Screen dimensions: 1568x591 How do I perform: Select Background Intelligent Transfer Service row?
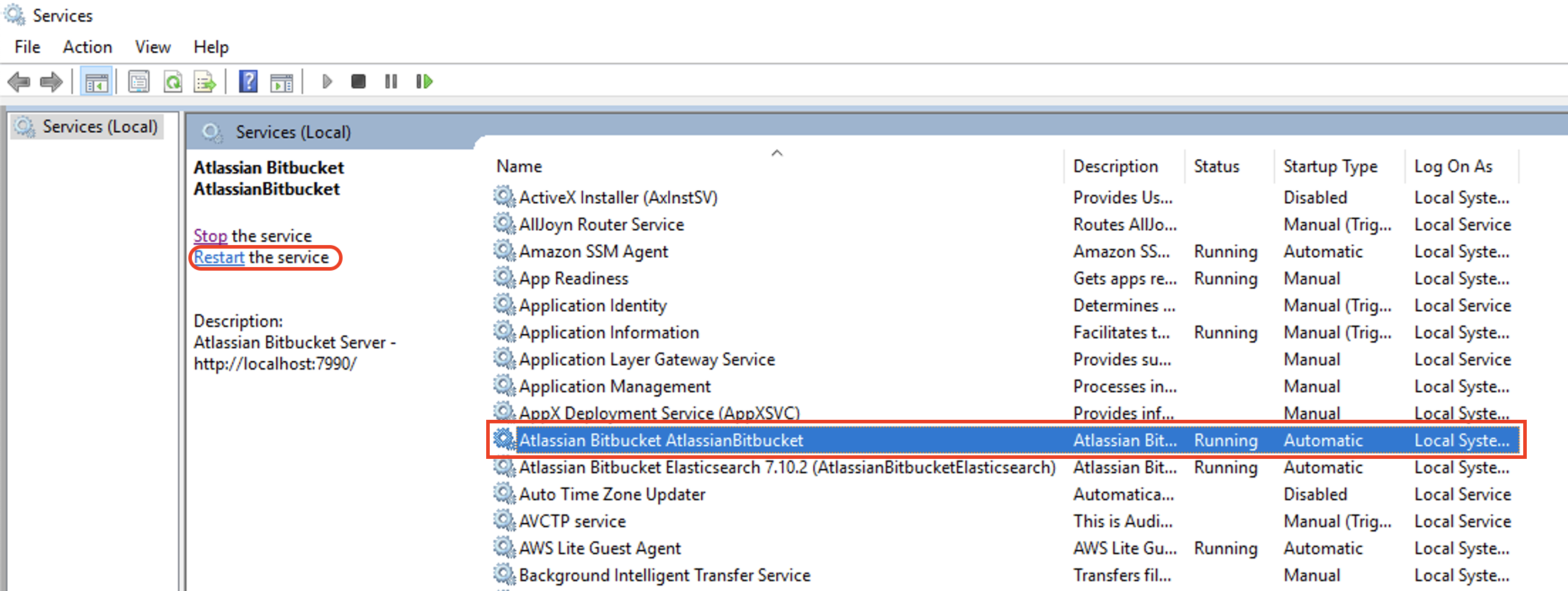point(1006,575)
